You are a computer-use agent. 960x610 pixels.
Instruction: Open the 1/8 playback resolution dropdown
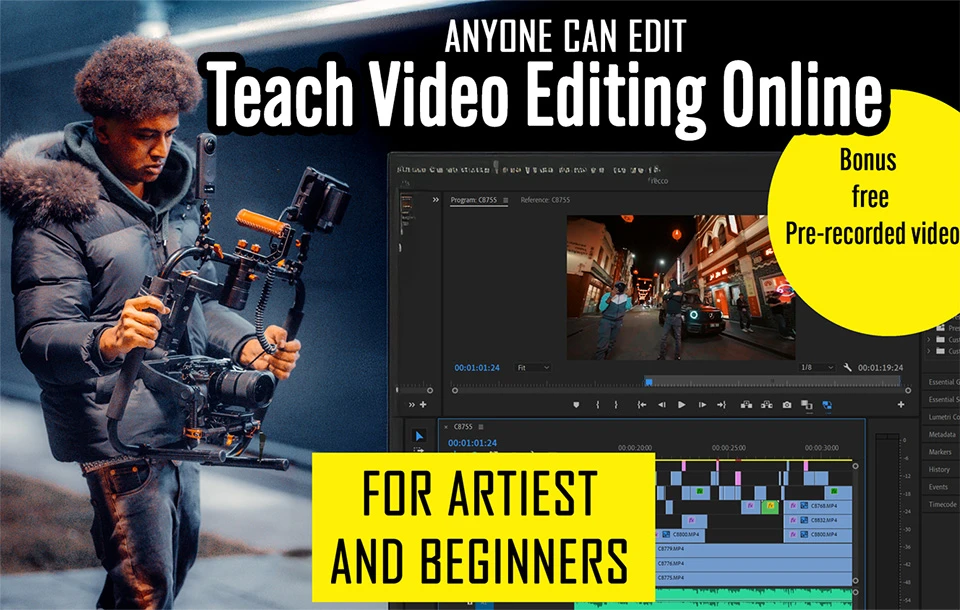click(x=816, y=368)
